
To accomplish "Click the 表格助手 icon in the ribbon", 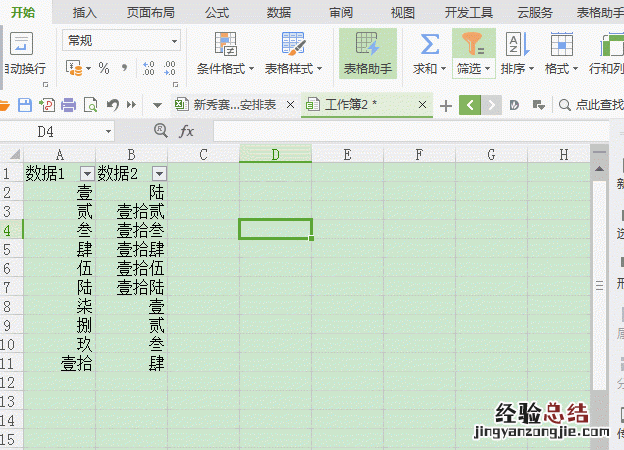I will pyautogui.click(x=367, y=45).
